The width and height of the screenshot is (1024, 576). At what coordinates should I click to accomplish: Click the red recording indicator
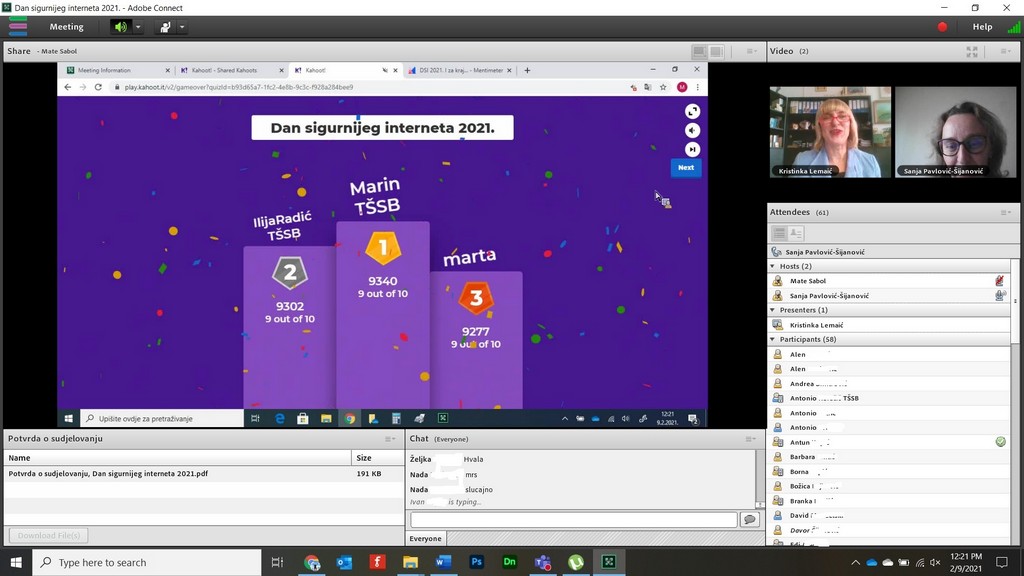click(942, 27)
